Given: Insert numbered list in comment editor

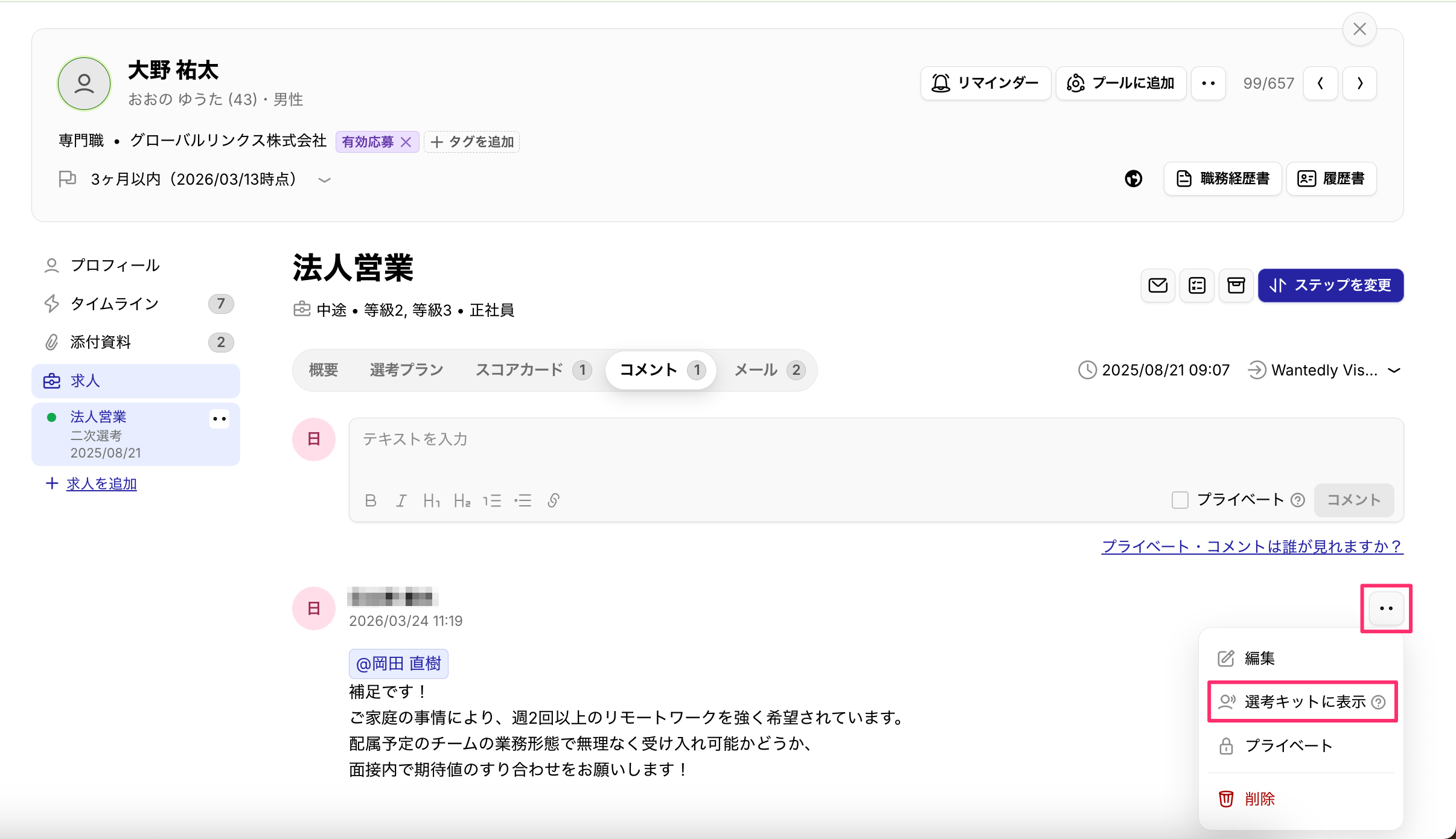Looking at the screenshot, I should 492,500.
